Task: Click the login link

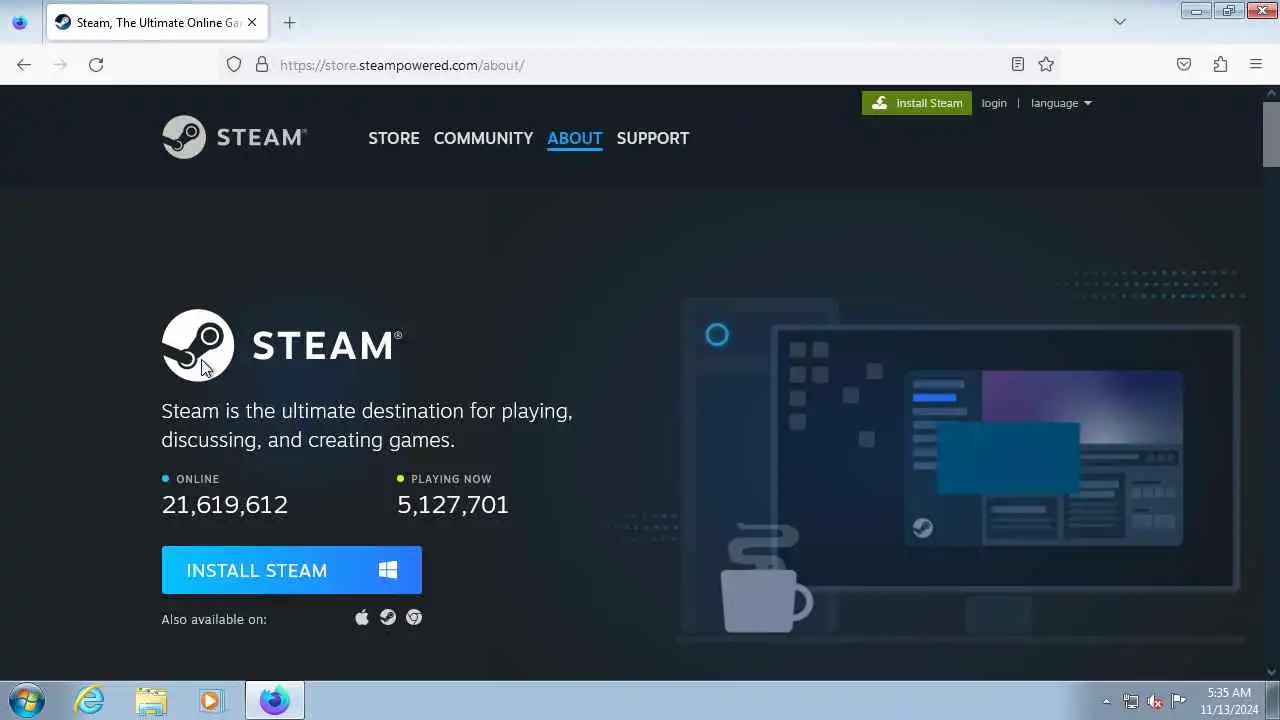Action: (x=994, y=103)
